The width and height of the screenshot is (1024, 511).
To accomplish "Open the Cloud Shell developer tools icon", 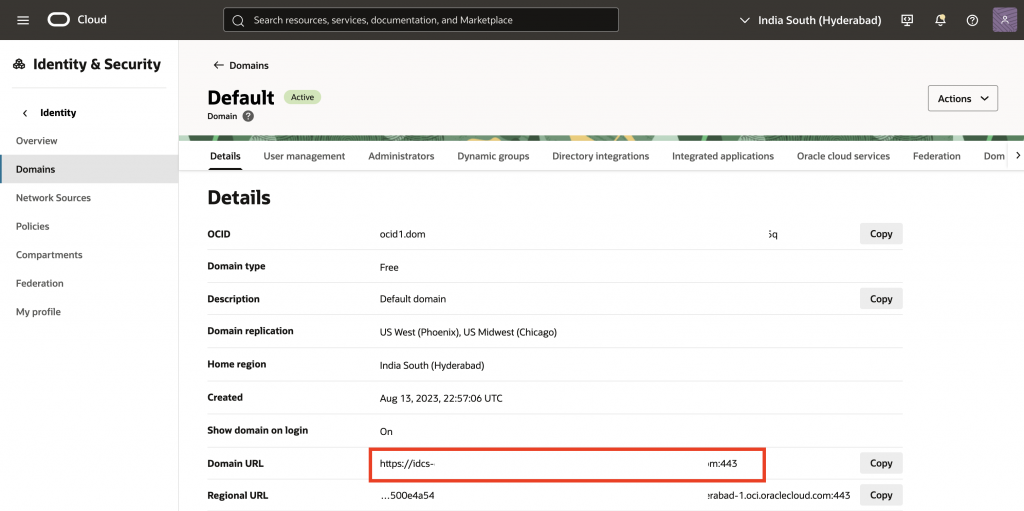I will coord(907,20).
